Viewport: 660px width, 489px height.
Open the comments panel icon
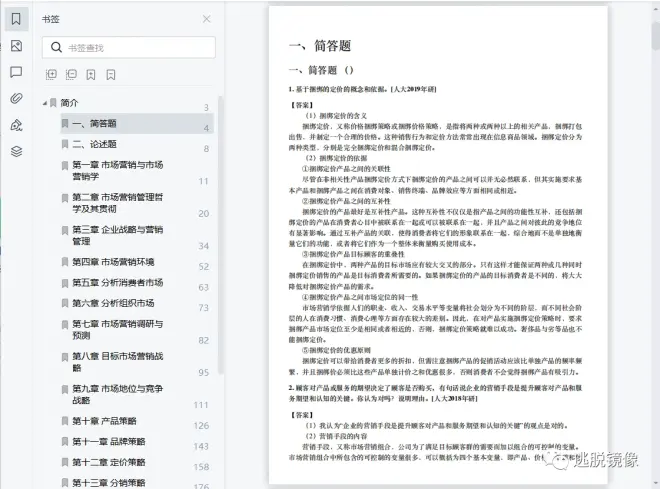pos(16,72)
